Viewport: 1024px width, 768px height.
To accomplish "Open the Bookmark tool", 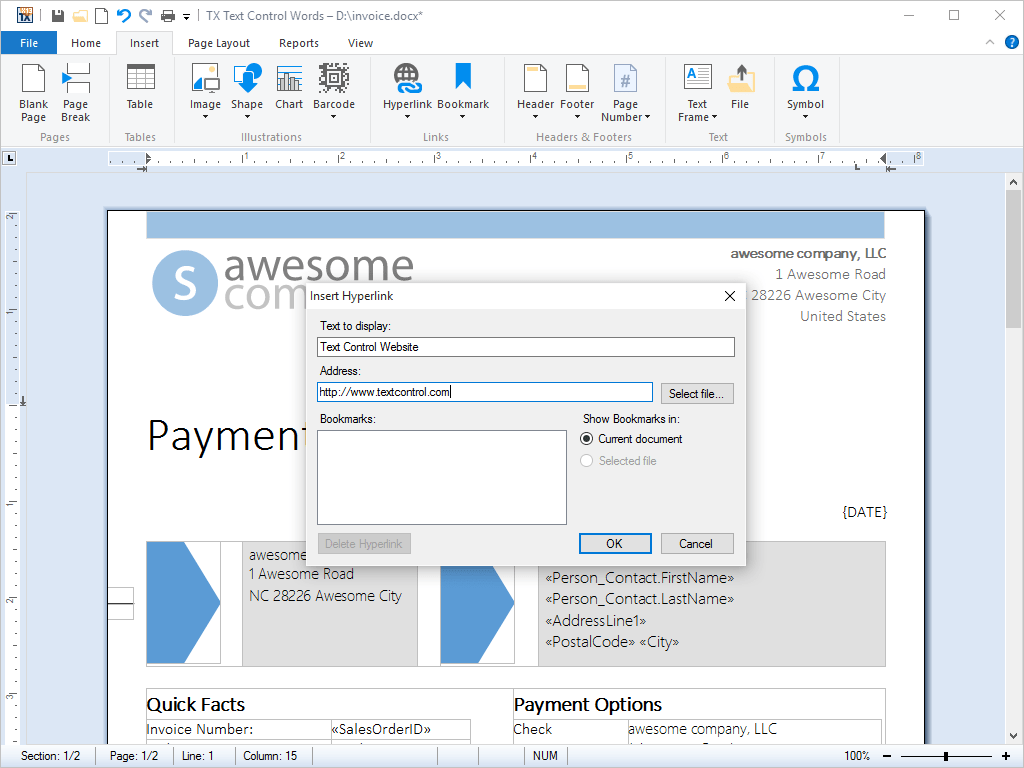I will point(463,90).
